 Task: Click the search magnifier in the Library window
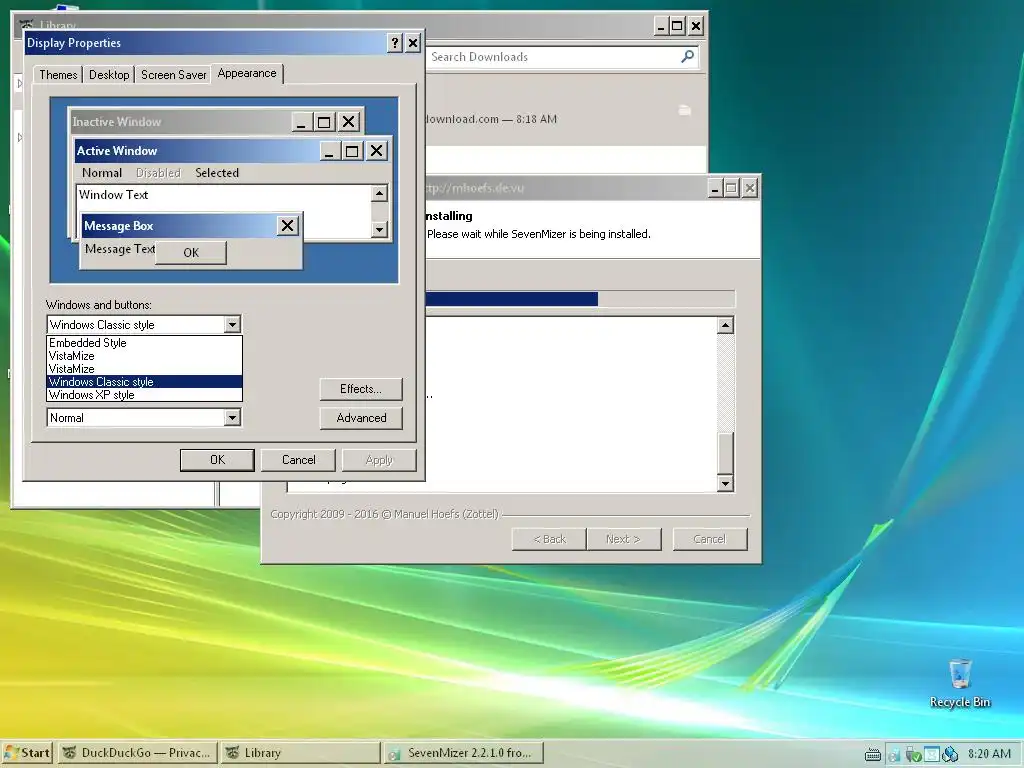(x=687, y=57)
